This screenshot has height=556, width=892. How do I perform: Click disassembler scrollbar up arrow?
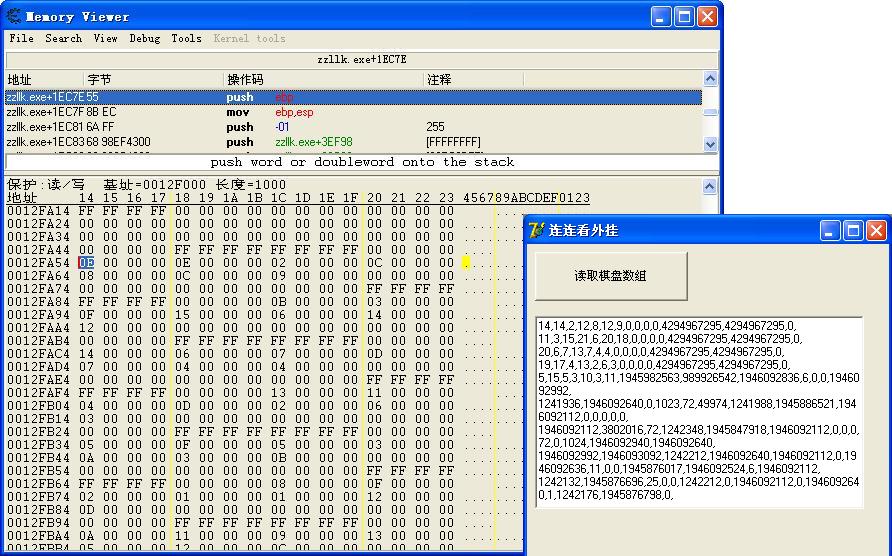click(x=710, y=79)
